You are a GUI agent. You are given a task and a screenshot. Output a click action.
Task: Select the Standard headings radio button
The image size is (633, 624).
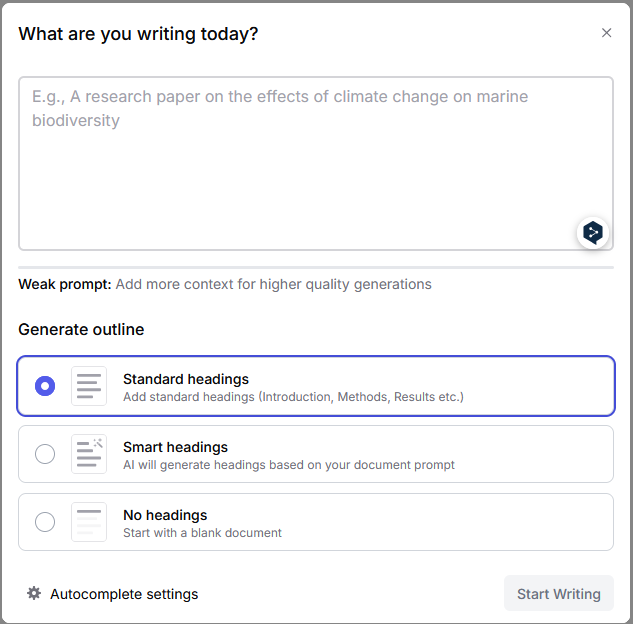tap(45, 386)
